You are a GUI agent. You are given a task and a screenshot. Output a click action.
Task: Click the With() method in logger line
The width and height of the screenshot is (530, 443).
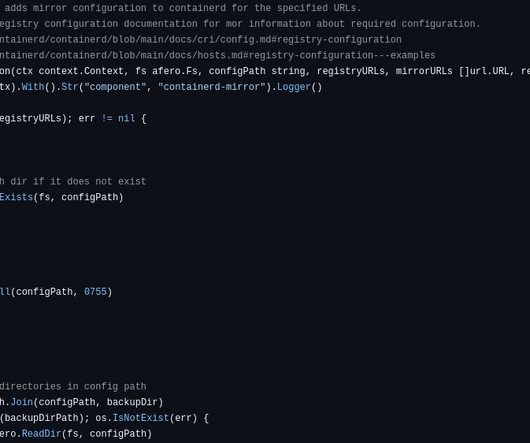coord(33,87)
